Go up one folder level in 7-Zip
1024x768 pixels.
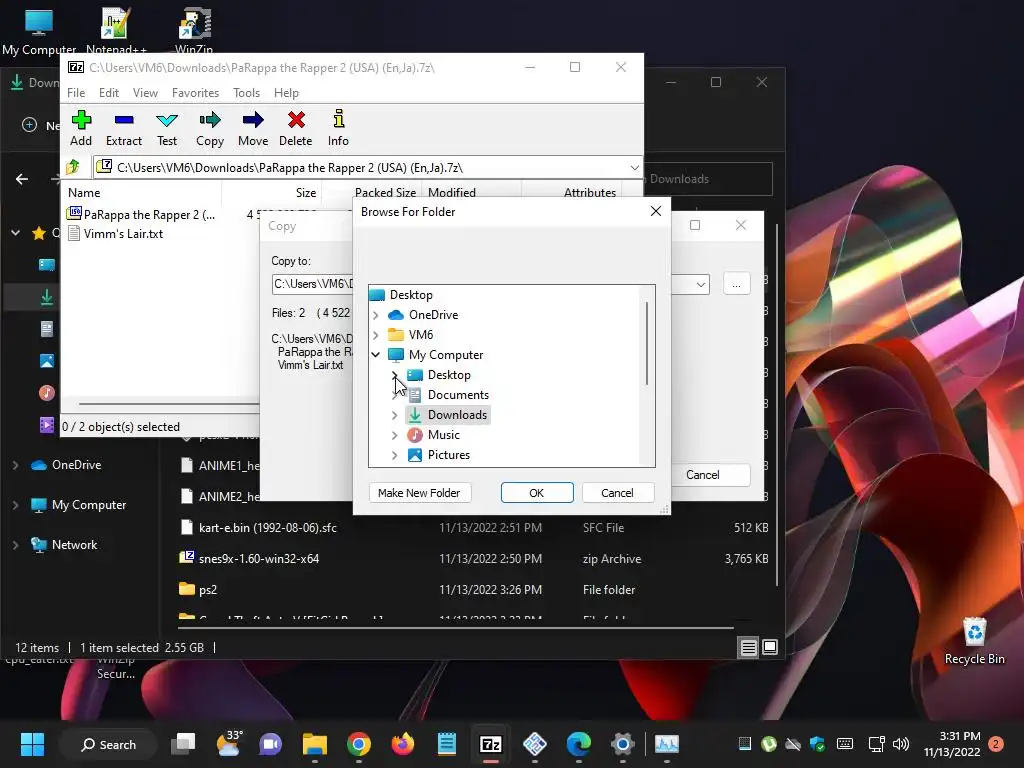tap(73, 167)
